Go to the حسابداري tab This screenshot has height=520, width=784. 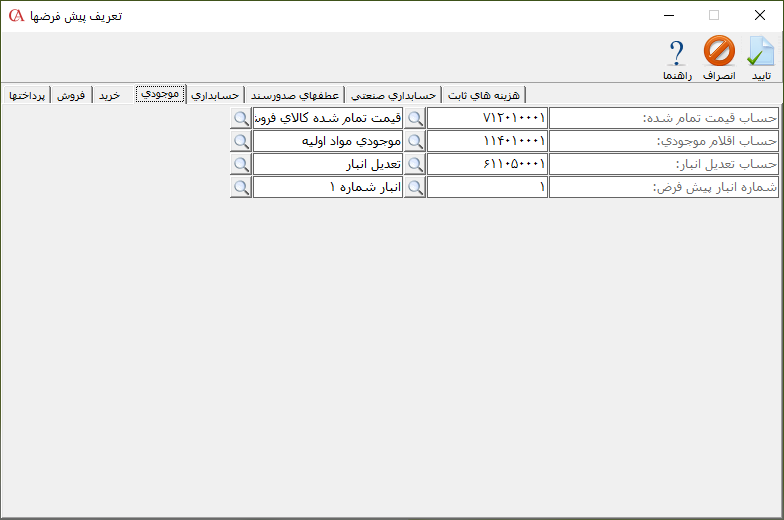pos(214,95)
